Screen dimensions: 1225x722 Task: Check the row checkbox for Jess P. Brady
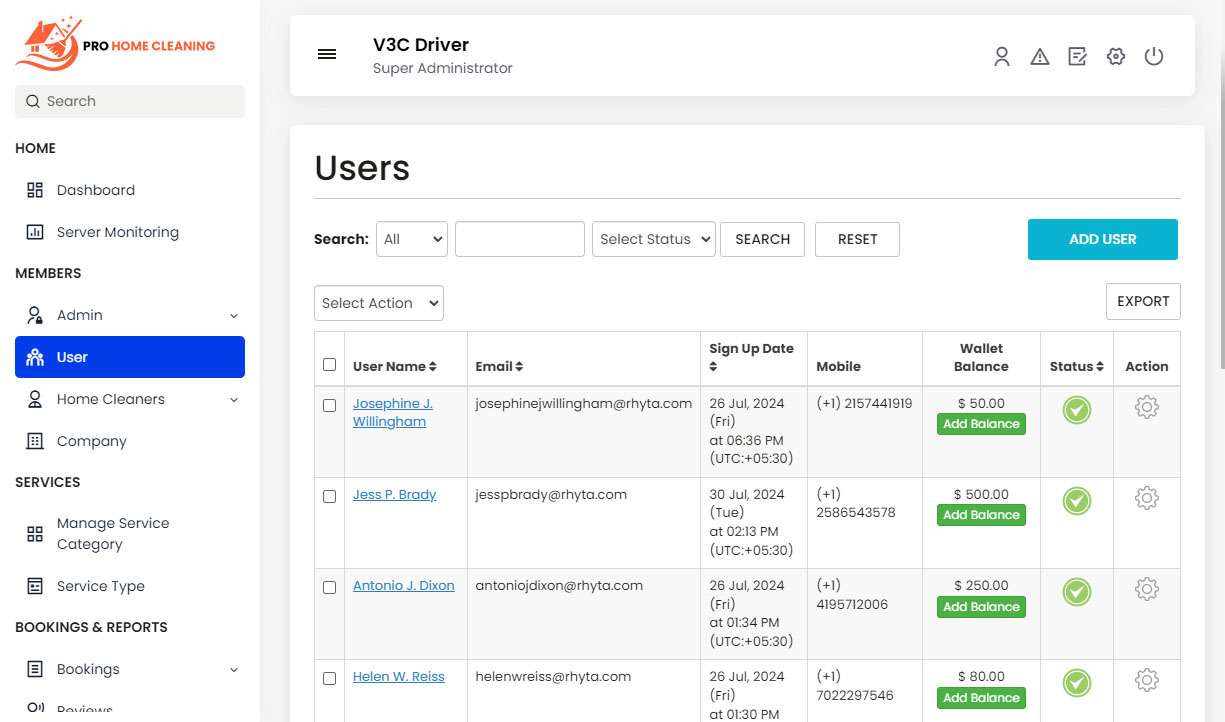329,497
